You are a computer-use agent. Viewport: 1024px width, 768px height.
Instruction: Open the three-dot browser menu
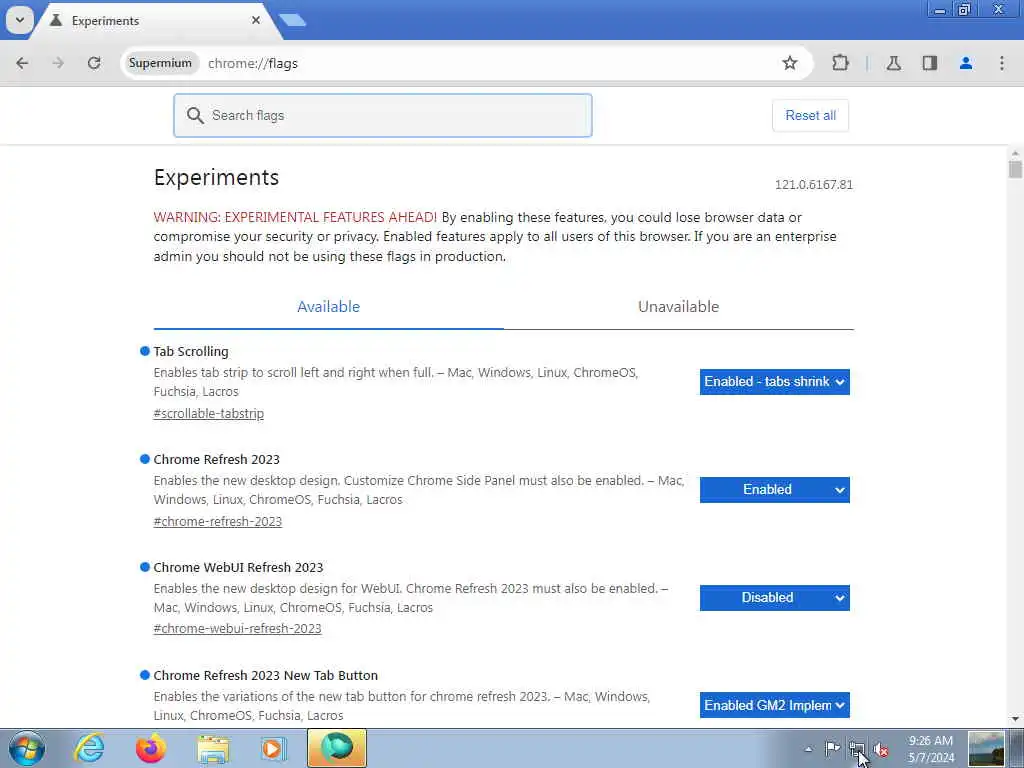(x=1002, y=63)
